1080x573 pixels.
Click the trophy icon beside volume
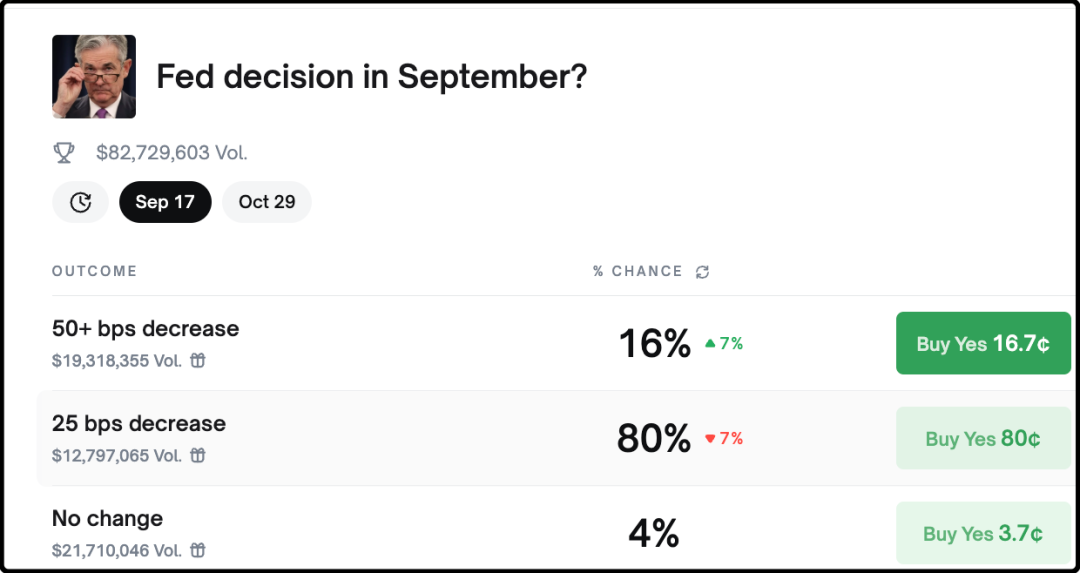click(x=64, y=153)
